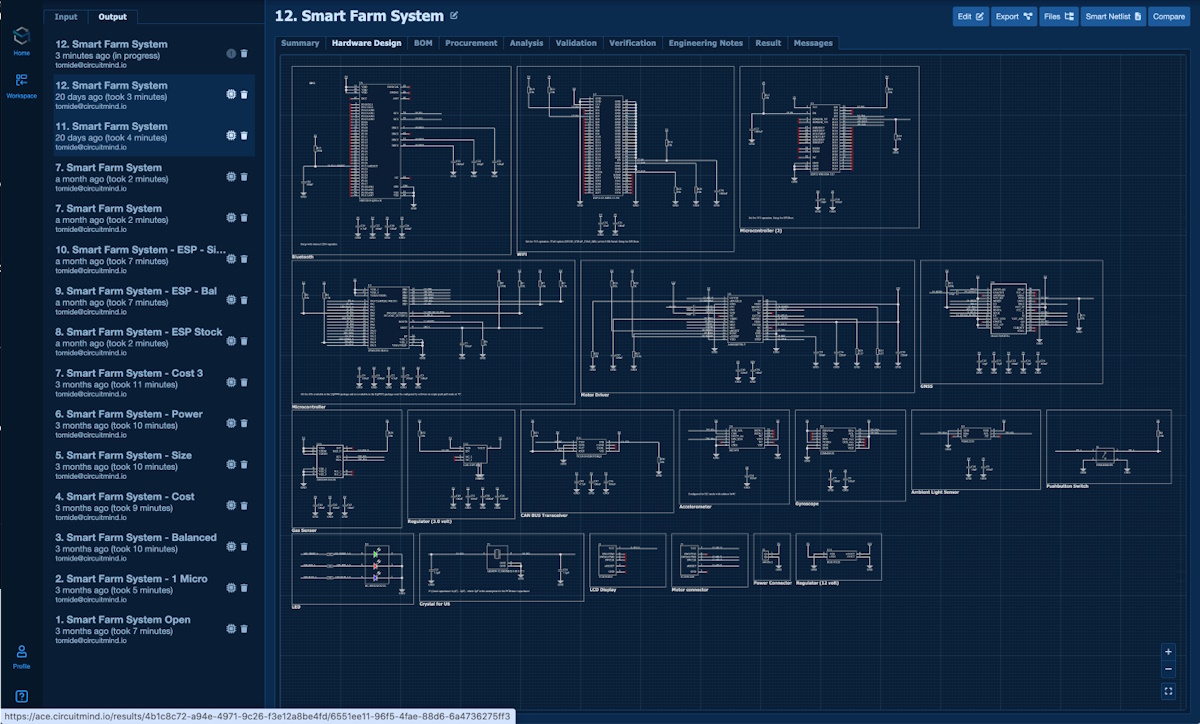Click the Compare button
The height and width of the screenshot is (724, 1200).
click(x=1169, y=17)
